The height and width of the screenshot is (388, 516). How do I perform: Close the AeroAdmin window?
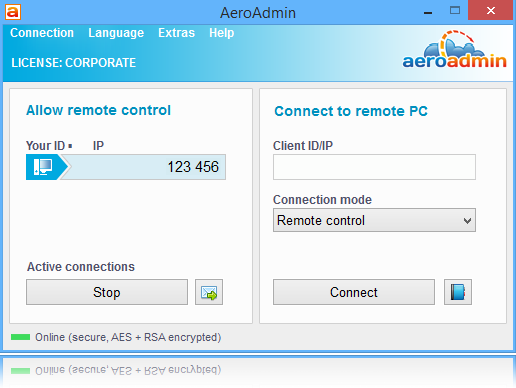click(490, 11)
